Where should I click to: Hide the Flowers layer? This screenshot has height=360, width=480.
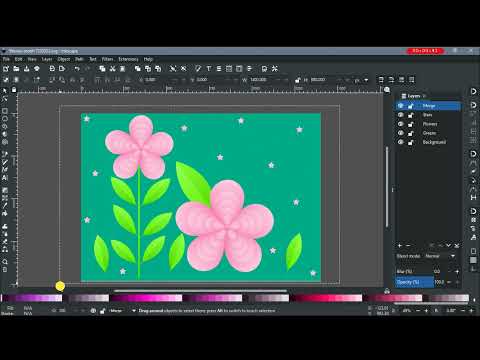[x=401, y=124]
